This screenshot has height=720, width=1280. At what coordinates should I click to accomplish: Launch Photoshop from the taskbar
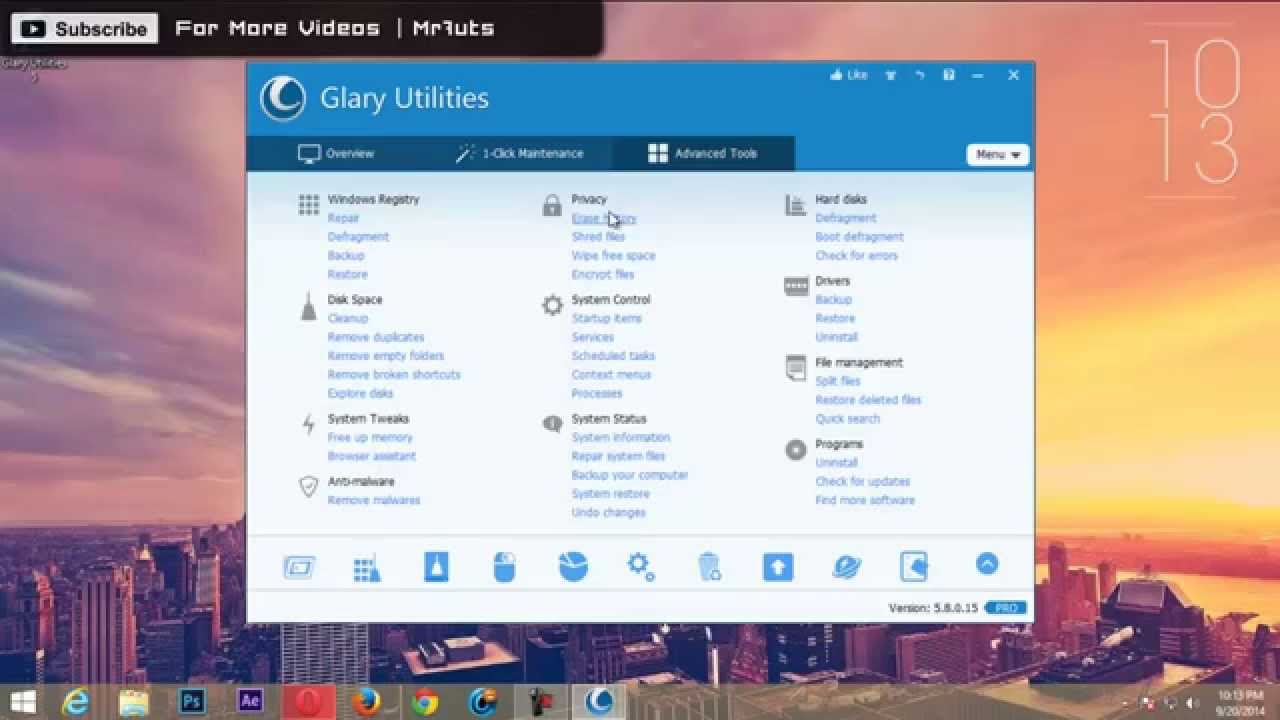tap(191, 702)
